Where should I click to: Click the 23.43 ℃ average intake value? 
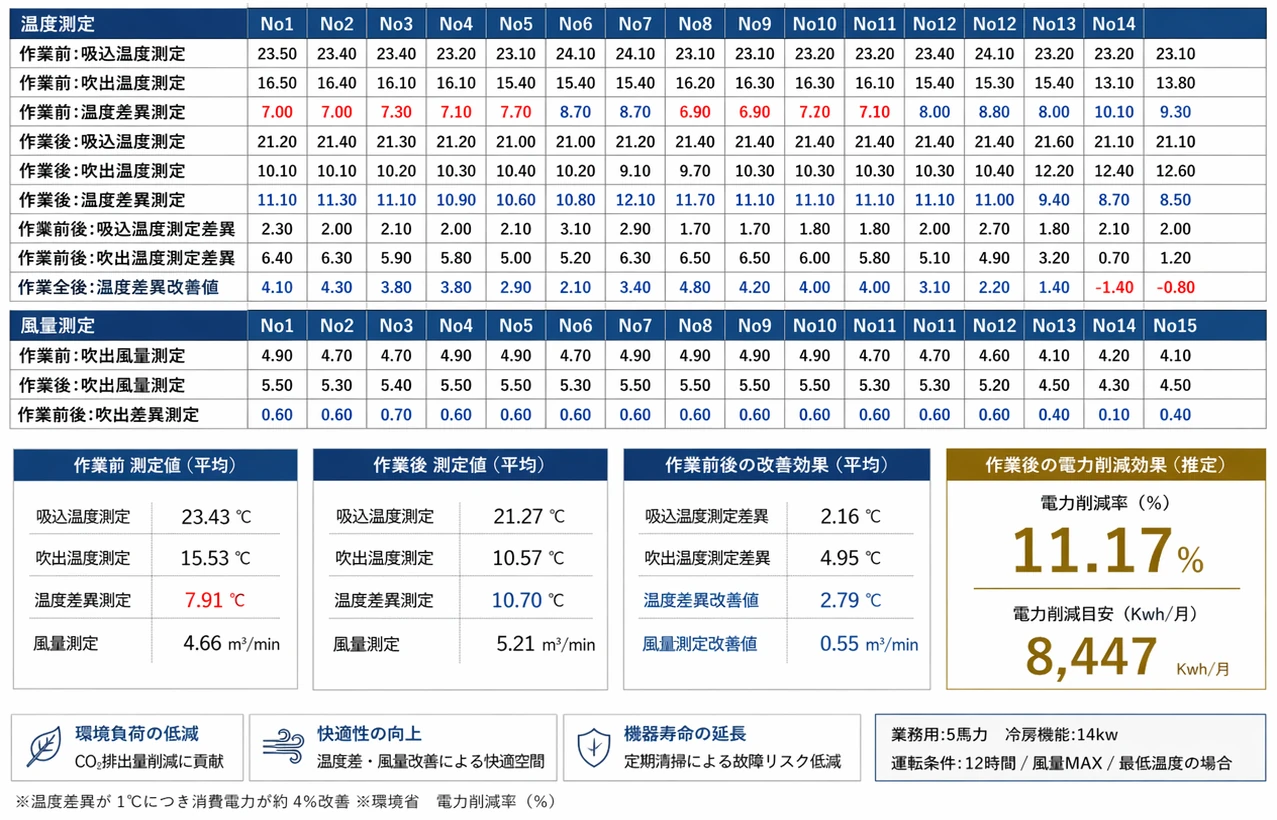coord(216,517)
